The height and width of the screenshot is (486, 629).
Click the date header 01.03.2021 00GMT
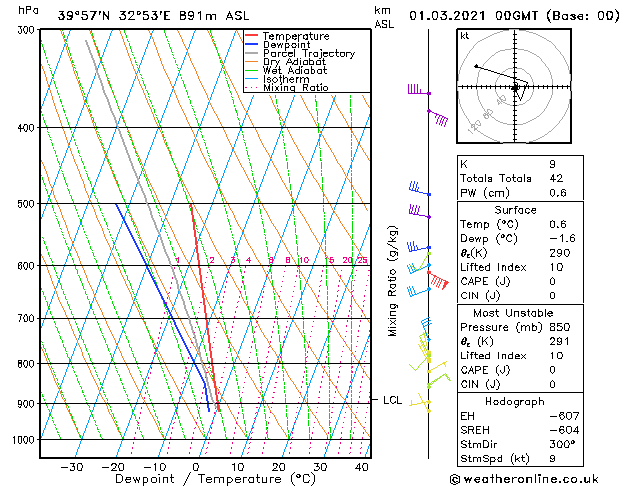(x=474, y=16)
